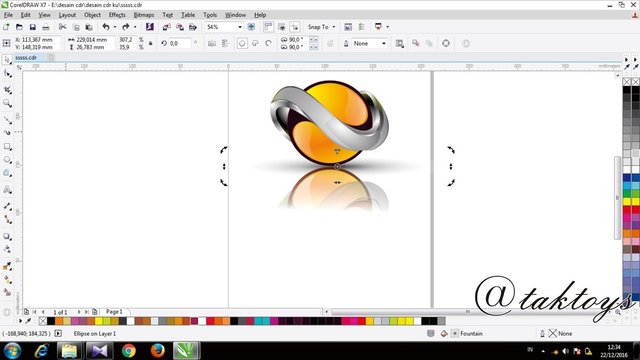Select the Pick tool in toolbox
Viewport: 640px width, 360px height.
point(7,60)
